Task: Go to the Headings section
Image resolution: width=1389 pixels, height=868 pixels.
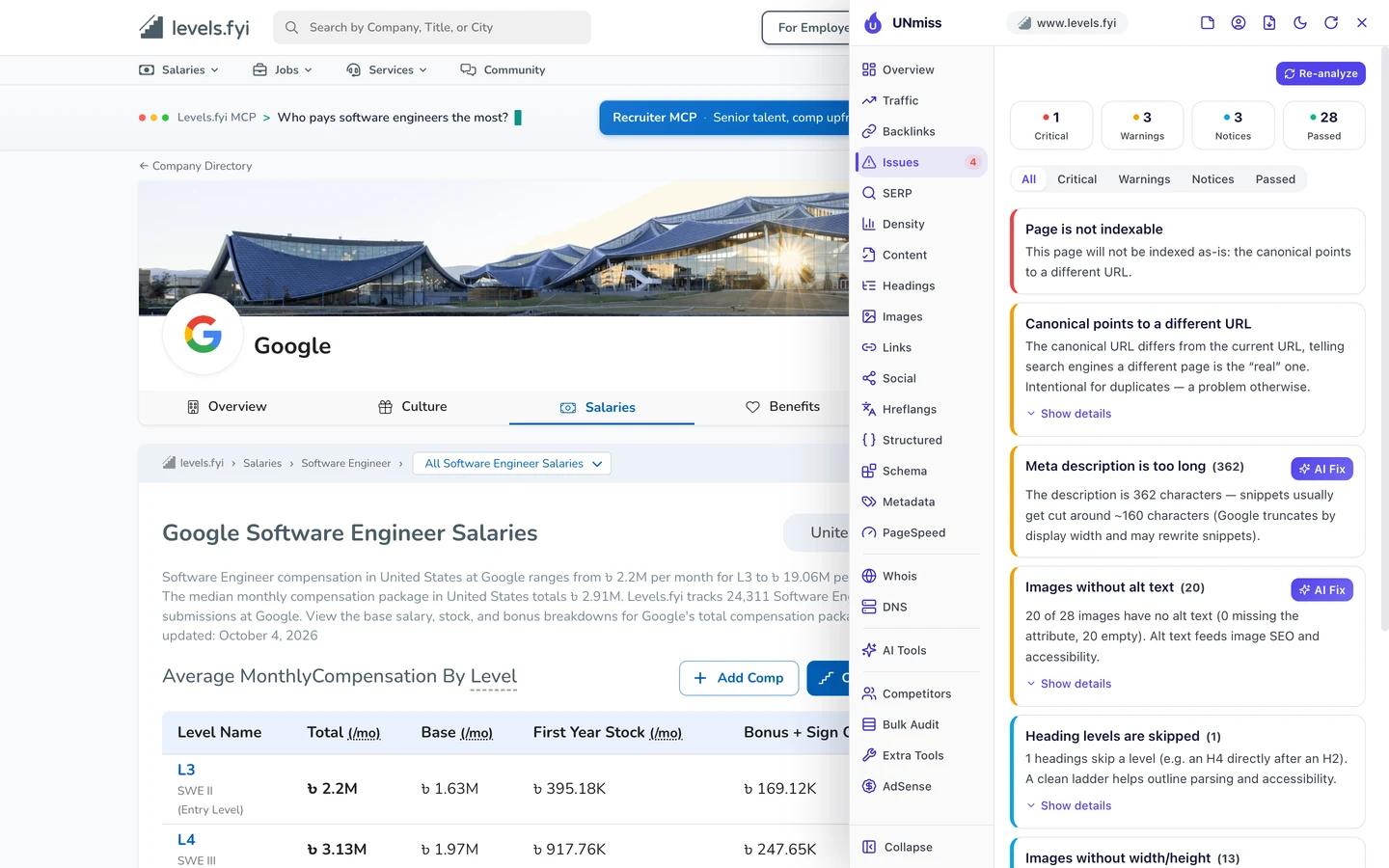Action: (921, 285)
